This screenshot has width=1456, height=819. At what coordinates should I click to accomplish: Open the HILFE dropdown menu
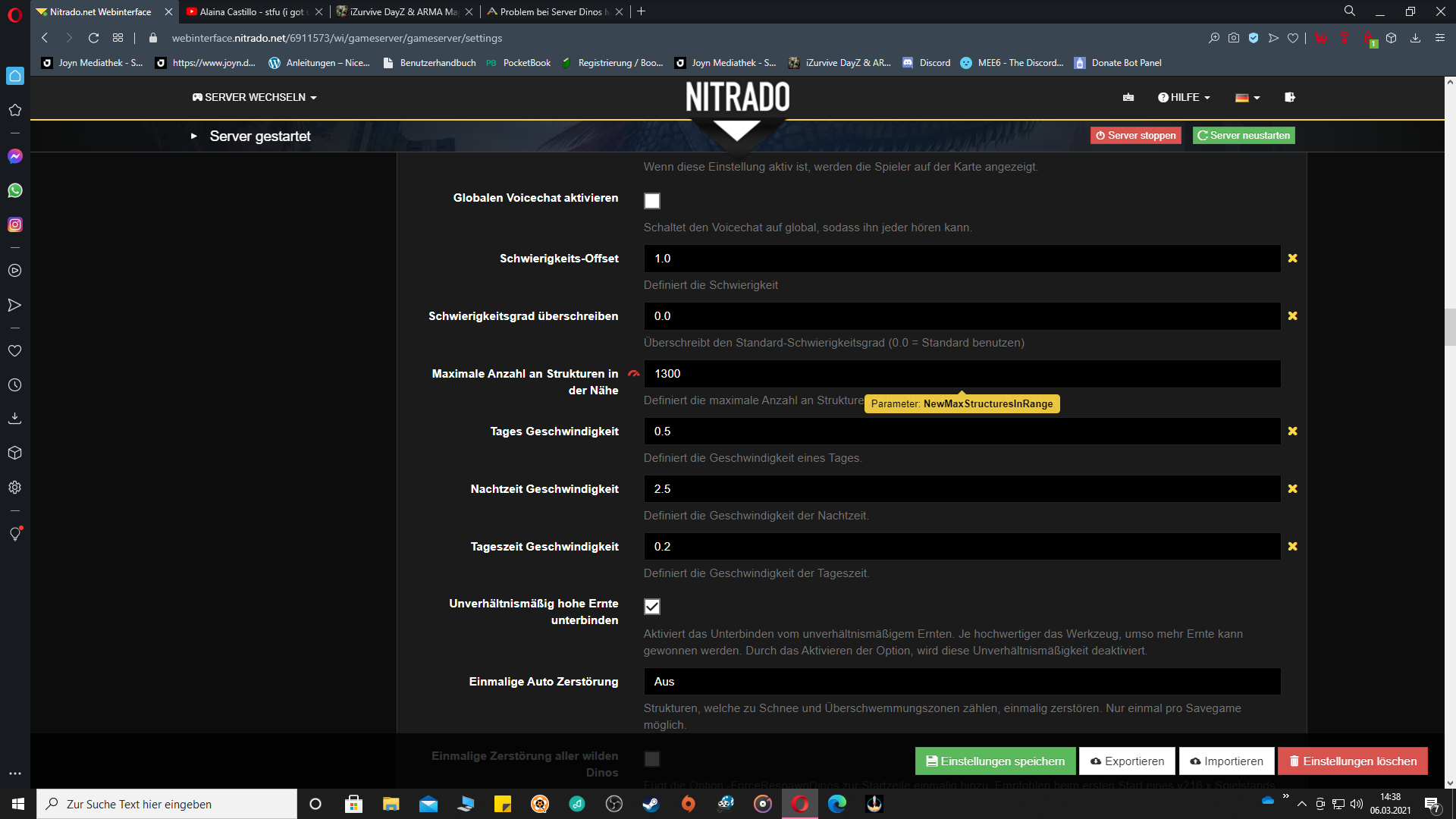click(x=1184, y=97)
